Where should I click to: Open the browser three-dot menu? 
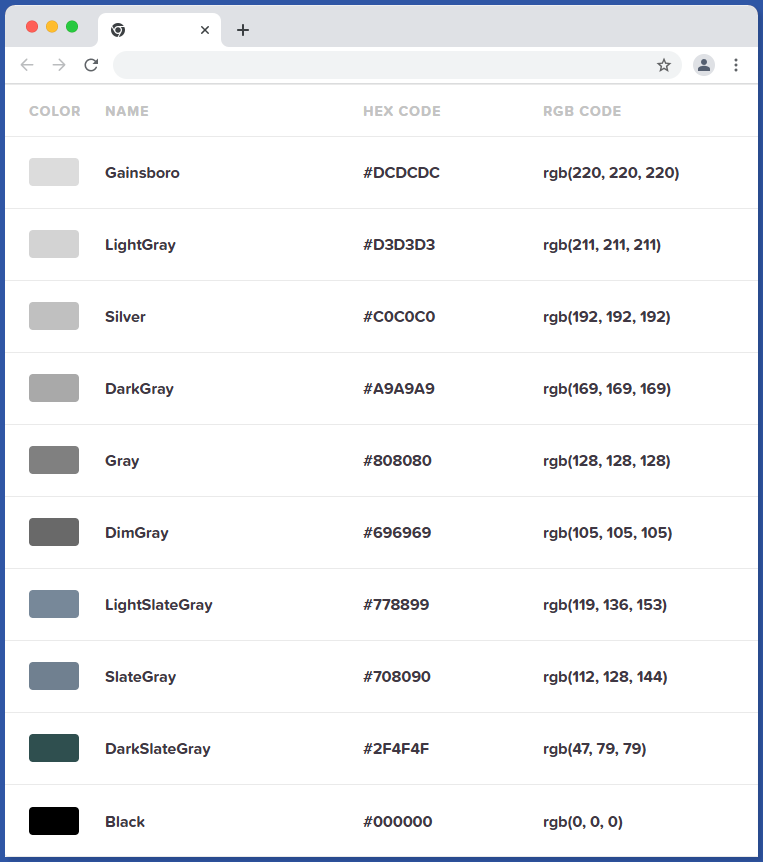(736, 65)
